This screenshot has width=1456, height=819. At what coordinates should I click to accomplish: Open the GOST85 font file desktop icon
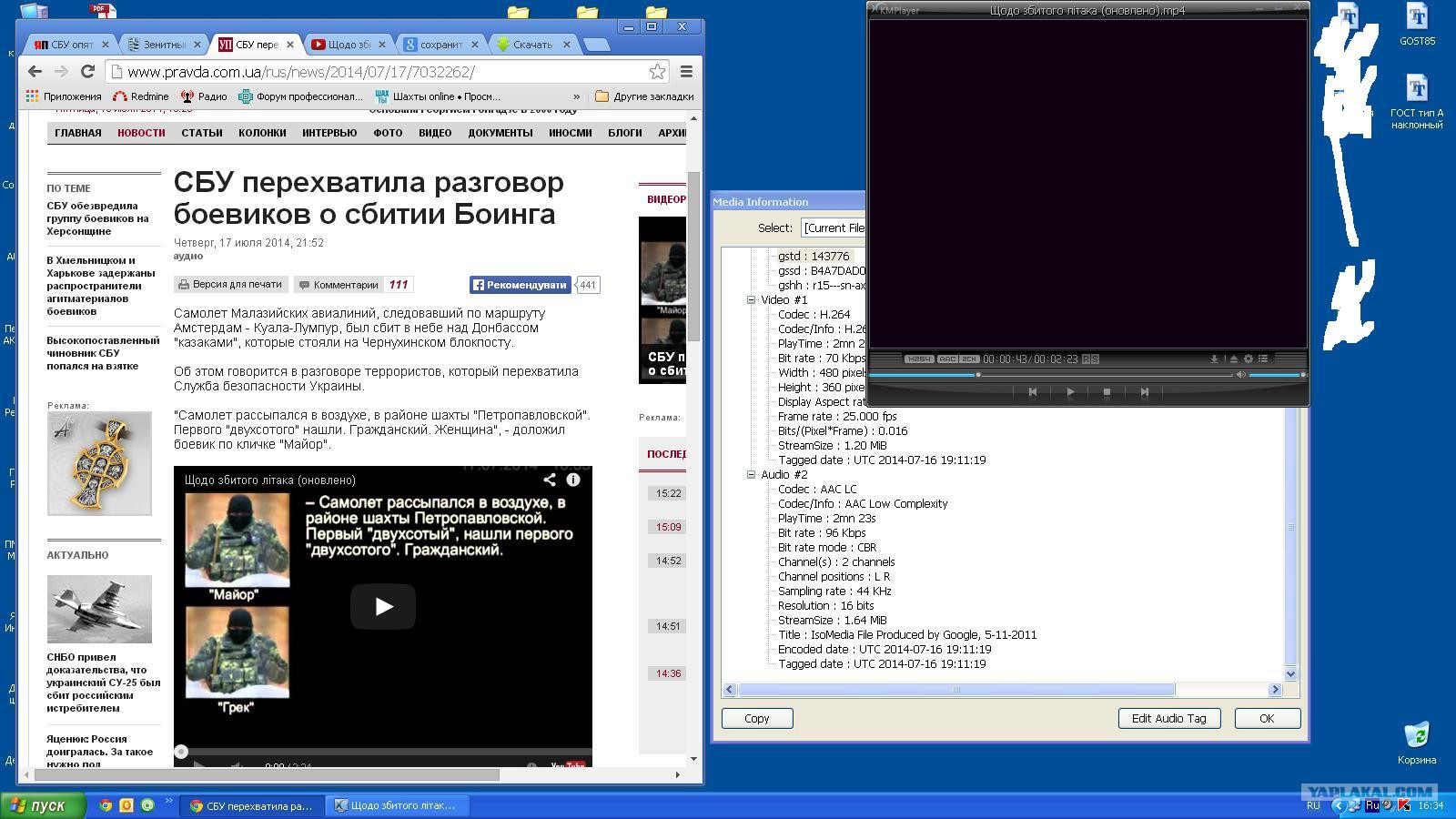(1417, 25)
